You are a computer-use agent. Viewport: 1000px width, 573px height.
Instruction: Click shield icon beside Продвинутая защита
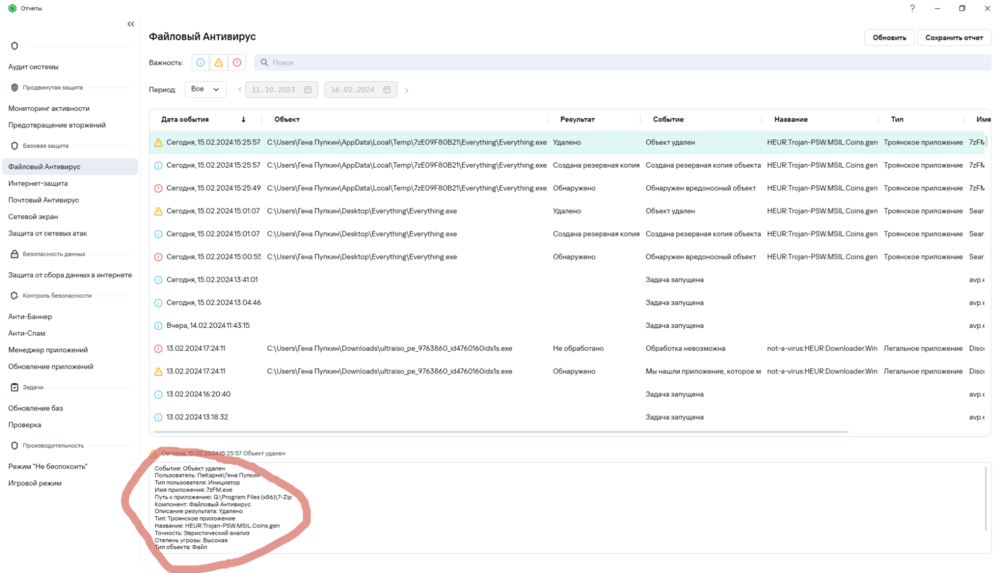point(15,87)
